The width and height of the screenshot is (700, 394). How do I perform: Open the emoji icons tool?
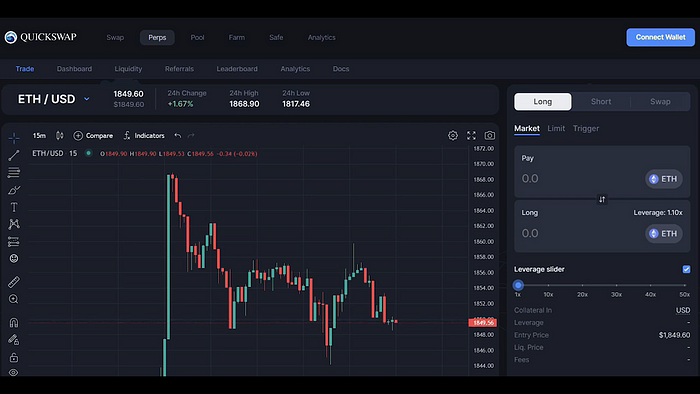14,258
